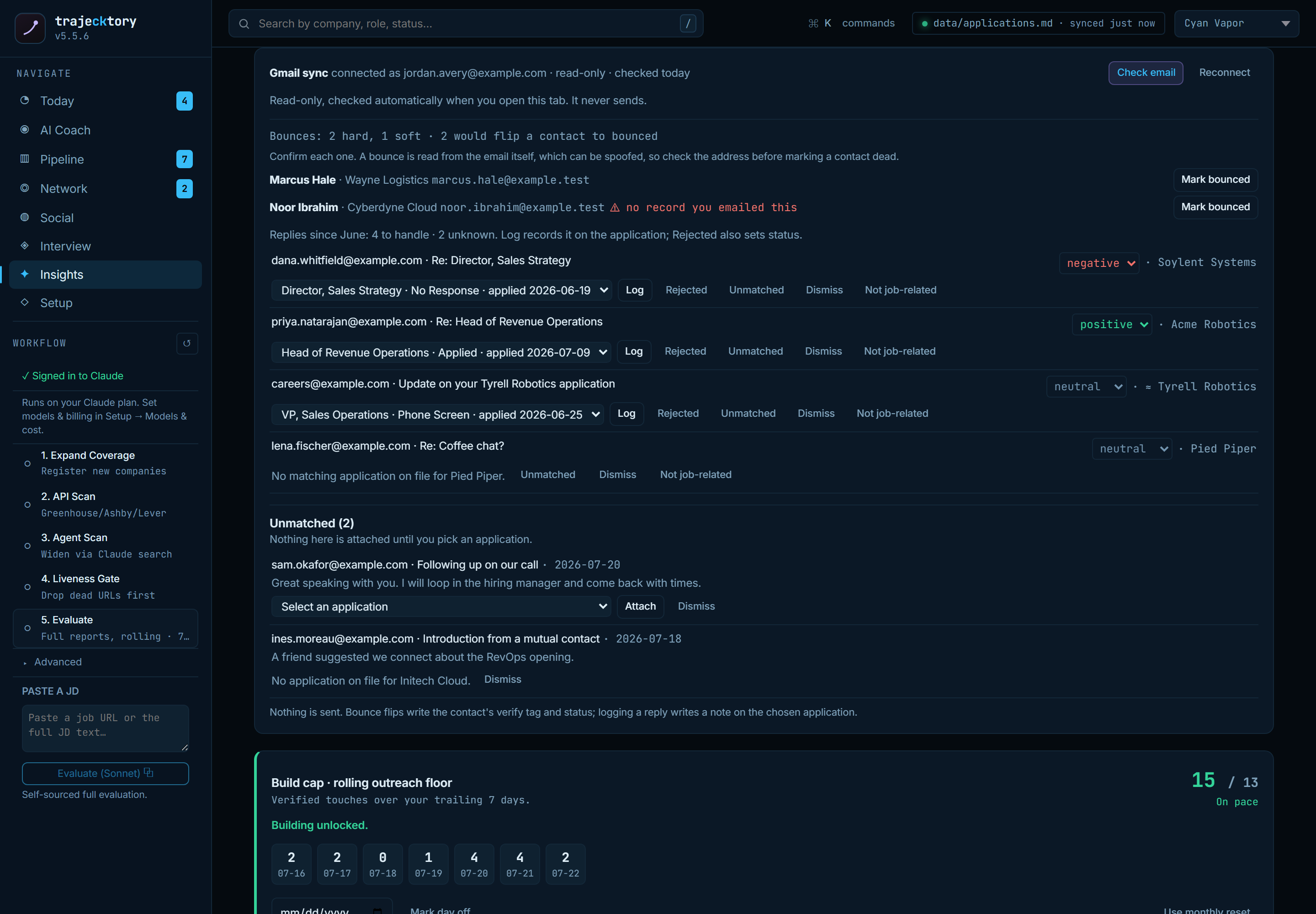The width and height of the screenshot is (1316, 914).
Task: Click the Reconnect button for Gmail sync
Action: (1224, 73)
